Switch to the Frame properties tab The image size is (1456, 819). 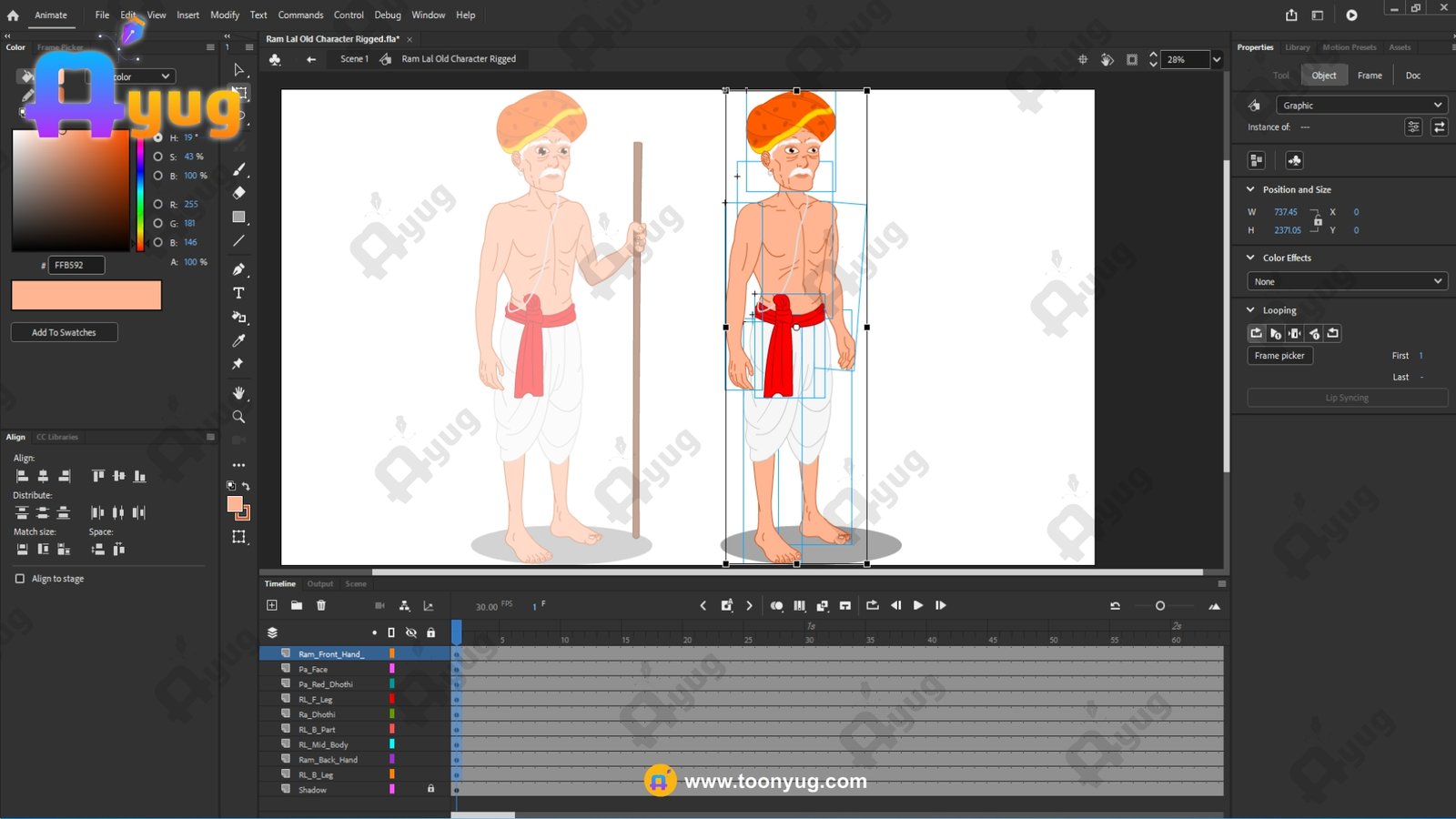(1369, 76)
